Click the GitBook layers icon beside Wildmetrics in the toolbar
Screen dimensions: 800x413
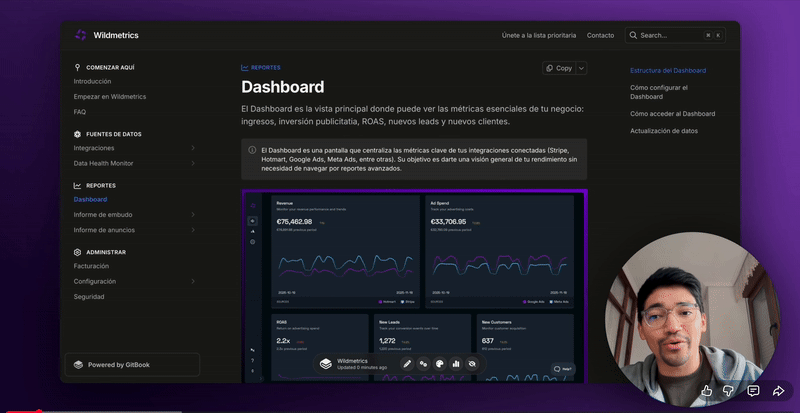click(x=326, y=364)
